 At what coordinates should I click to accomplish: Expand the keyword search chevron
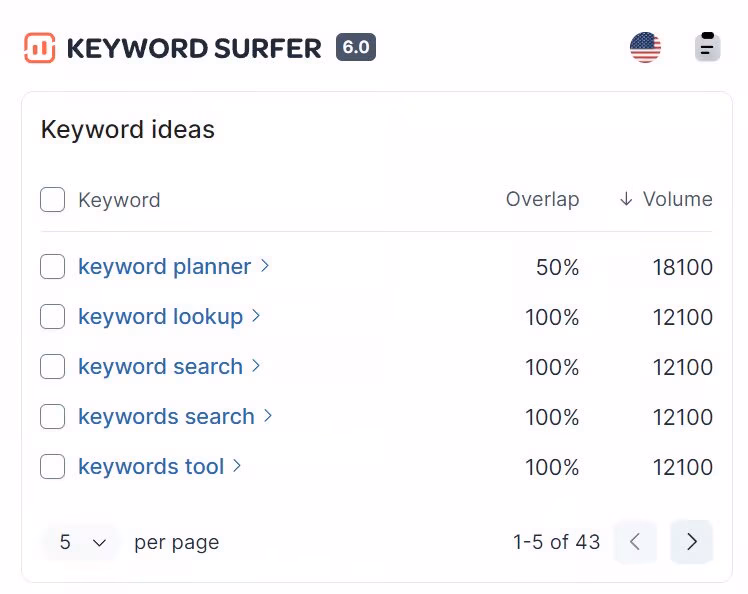click(x=256, y=366)
